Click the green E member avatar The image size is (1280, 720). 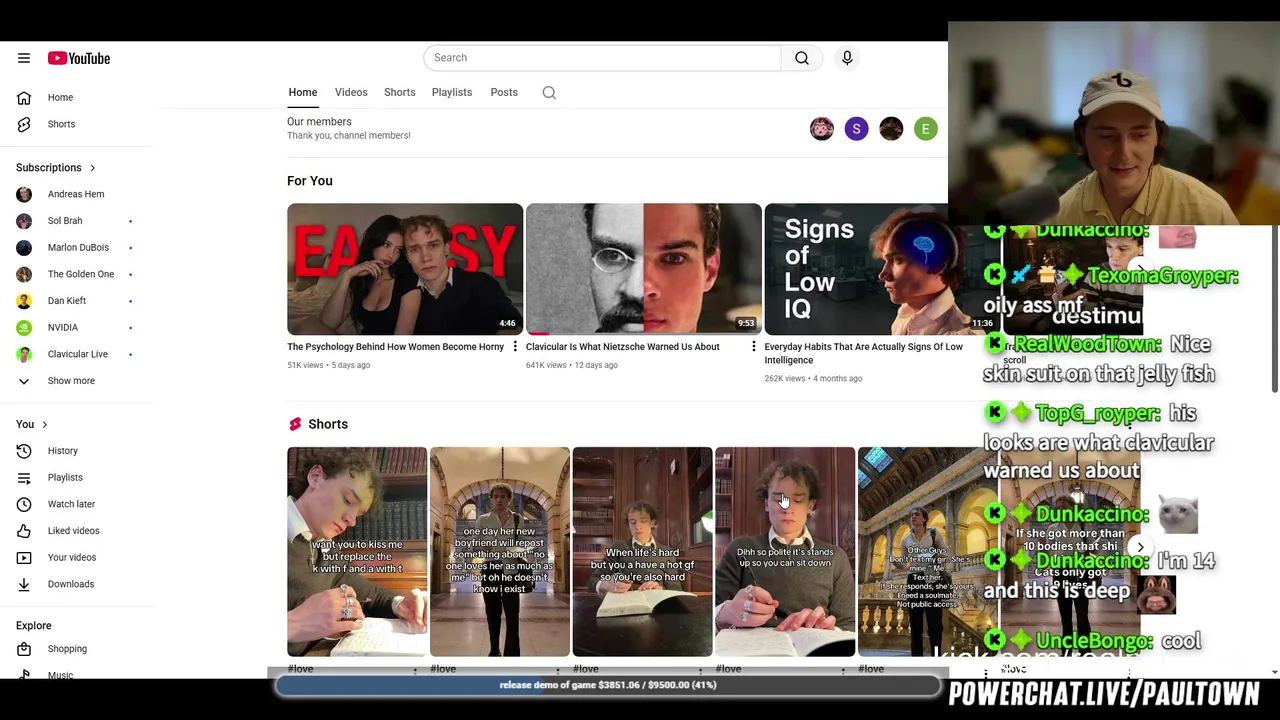[x=925, y=129]
